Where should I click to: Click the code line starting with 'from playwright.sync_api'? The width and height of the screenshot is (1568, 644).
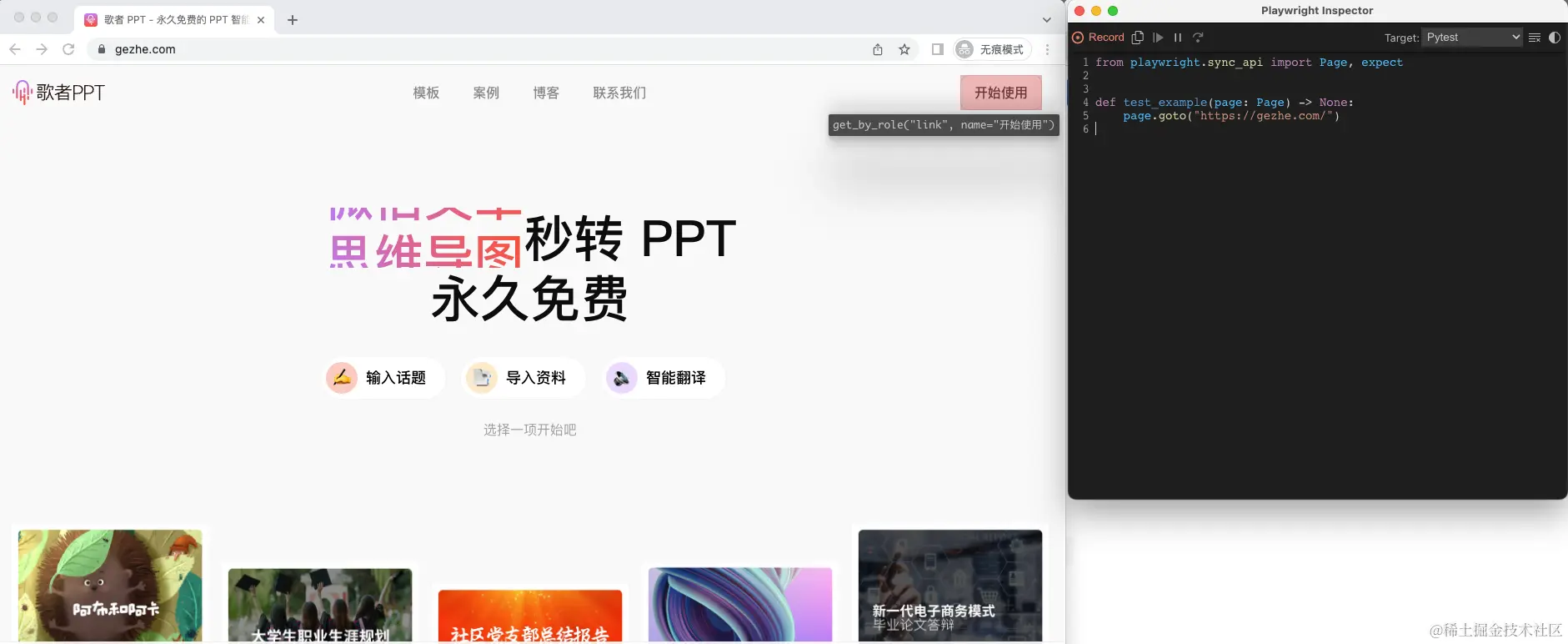pos(1249,63)
